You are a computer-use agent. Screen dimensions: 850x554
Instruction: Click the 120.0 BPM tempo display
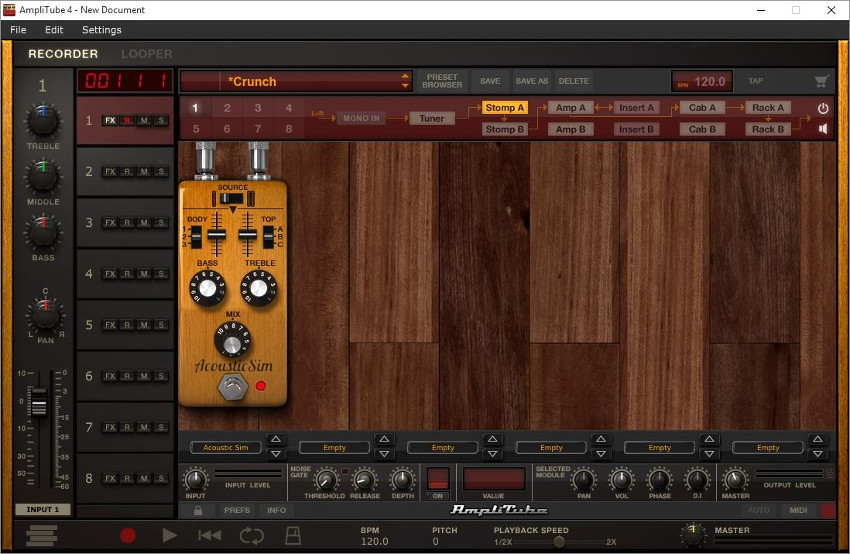click(x=702, y=81)
